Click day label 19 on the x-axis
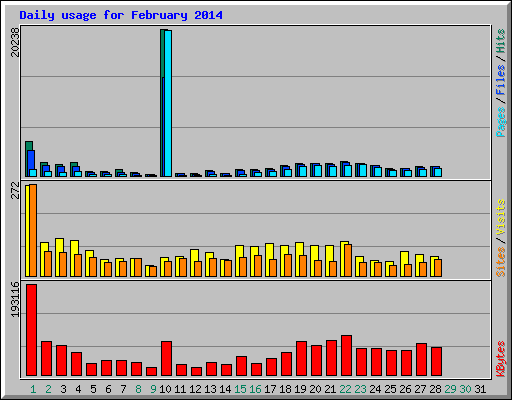This screenshot has height=400, width=512. [x=300, y=389]
